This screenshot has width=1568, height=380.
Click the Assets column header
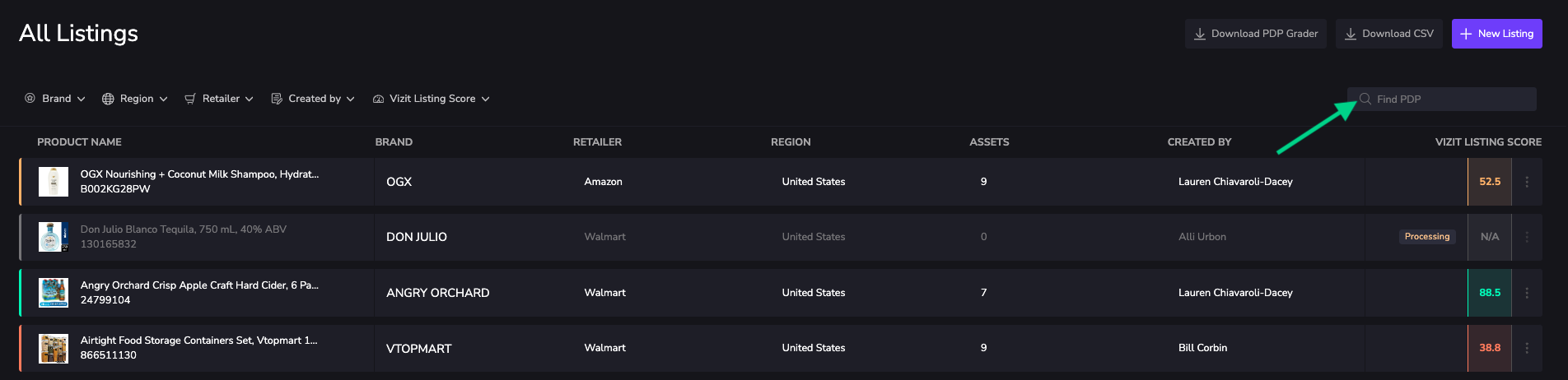click(988, 142)
